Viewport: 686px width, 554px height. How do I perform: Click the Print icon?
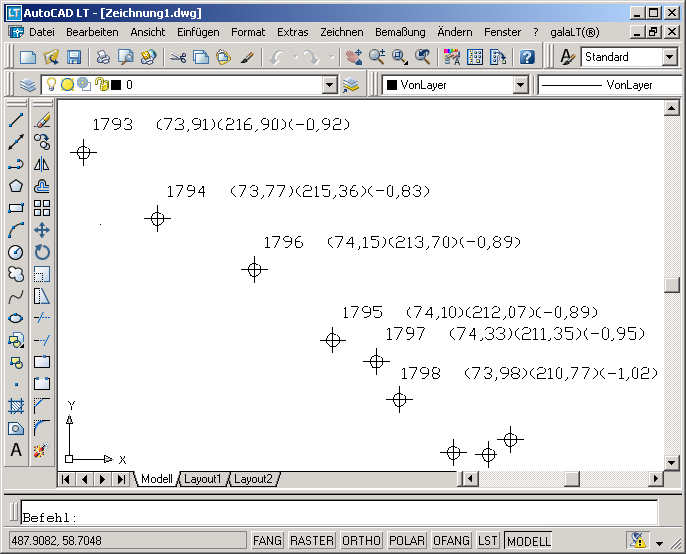point(103,57)
